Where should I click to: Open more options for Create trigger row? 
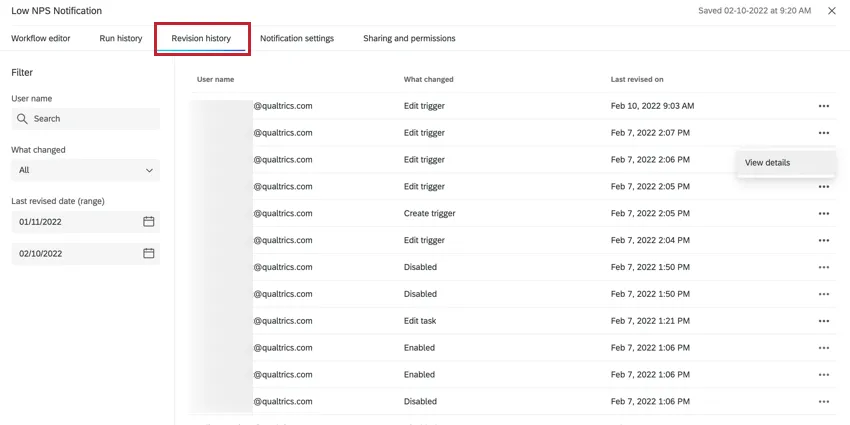point(823,214)
